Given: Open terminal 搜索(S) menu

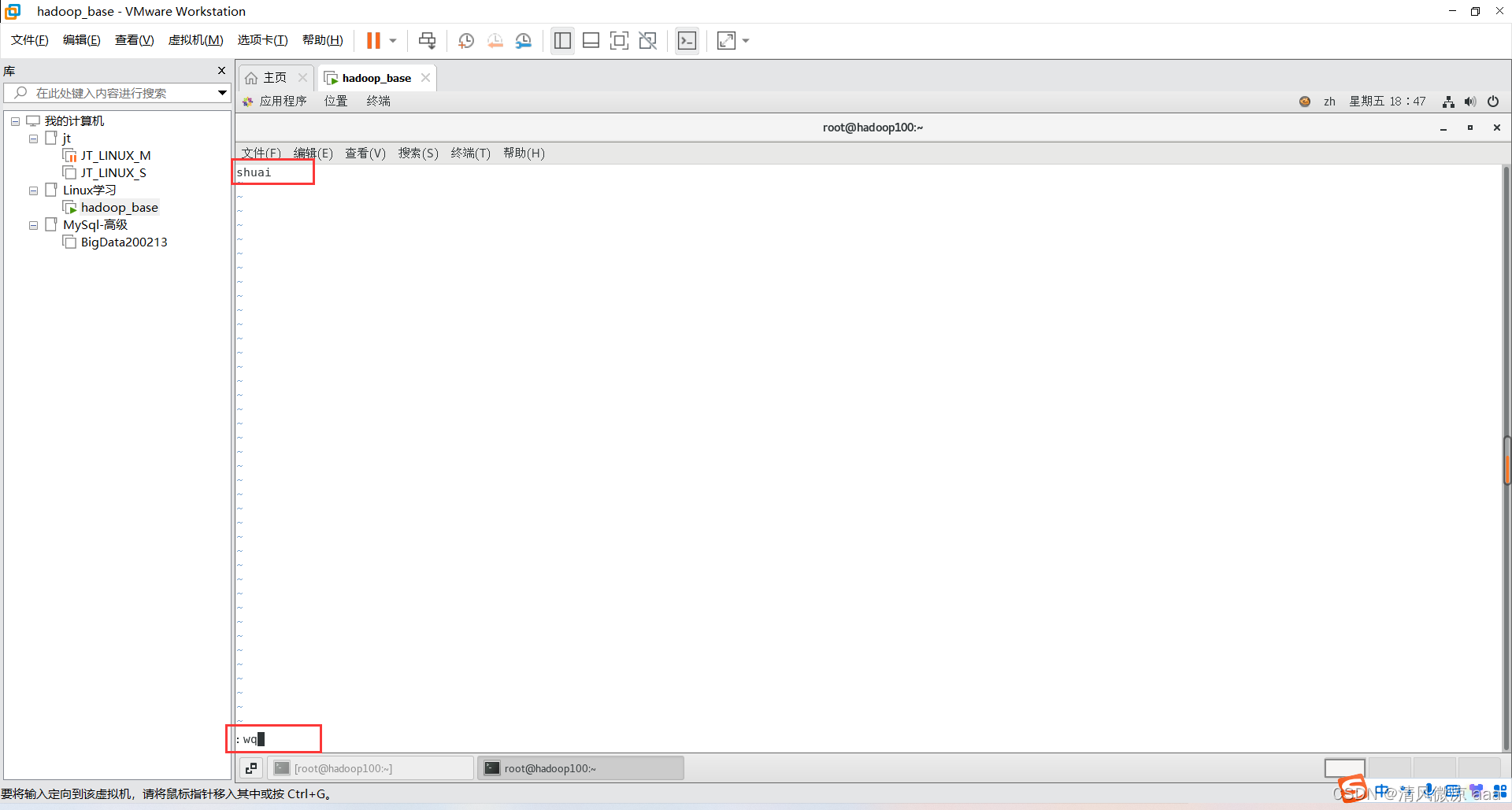Looking at the screenshot, I should 418,153.
